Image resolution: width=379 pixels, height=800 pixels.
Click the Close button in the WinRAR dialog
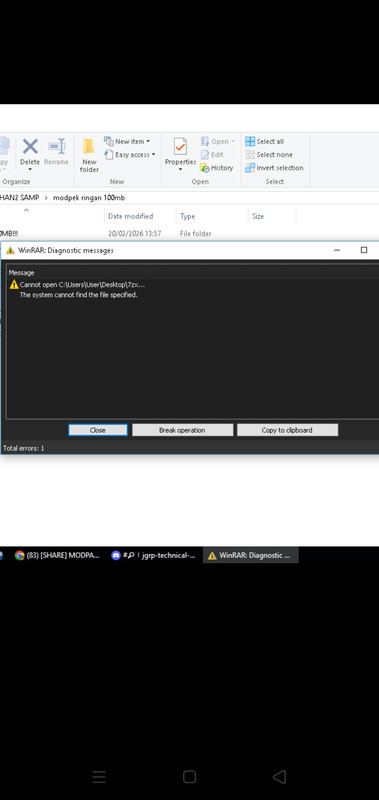(98, 430)
